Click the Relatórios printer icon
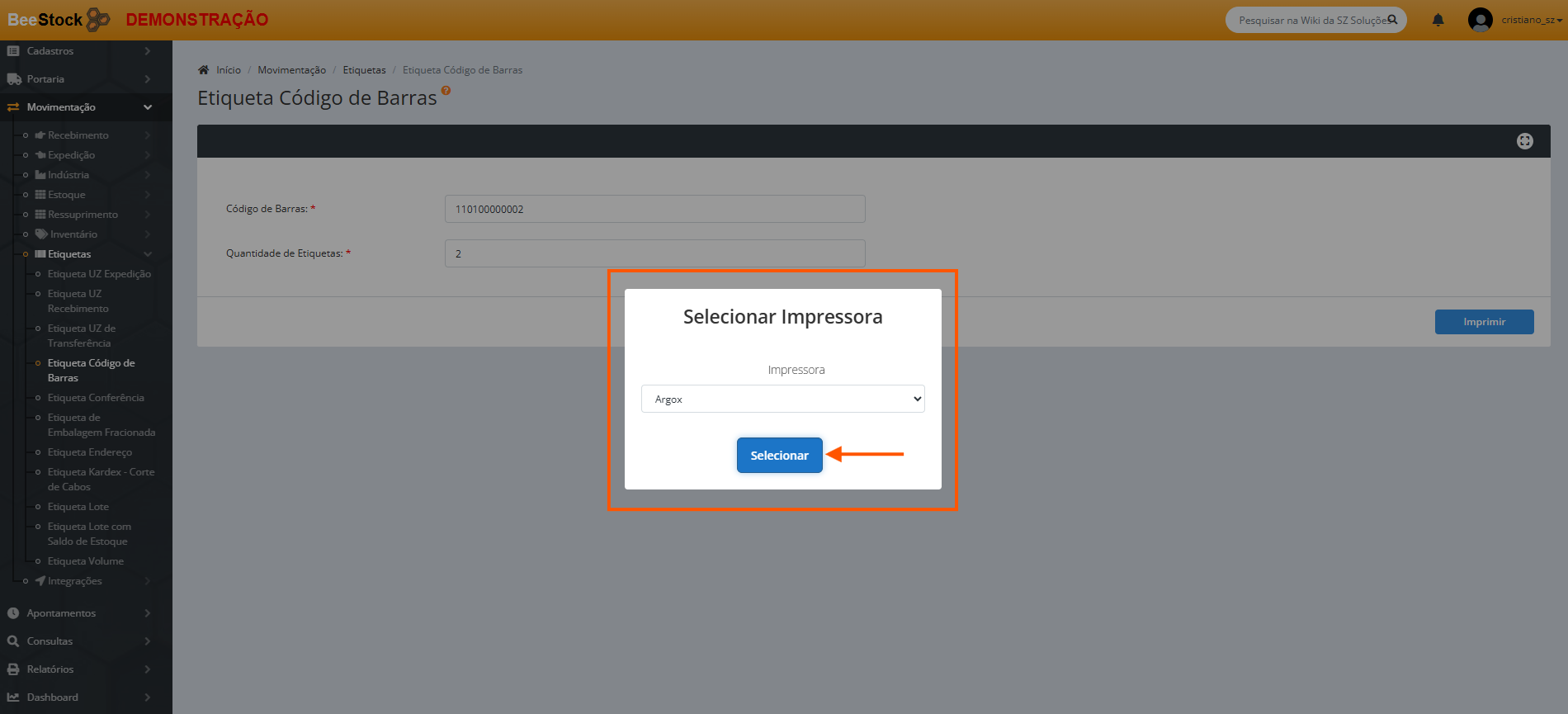 13,669
